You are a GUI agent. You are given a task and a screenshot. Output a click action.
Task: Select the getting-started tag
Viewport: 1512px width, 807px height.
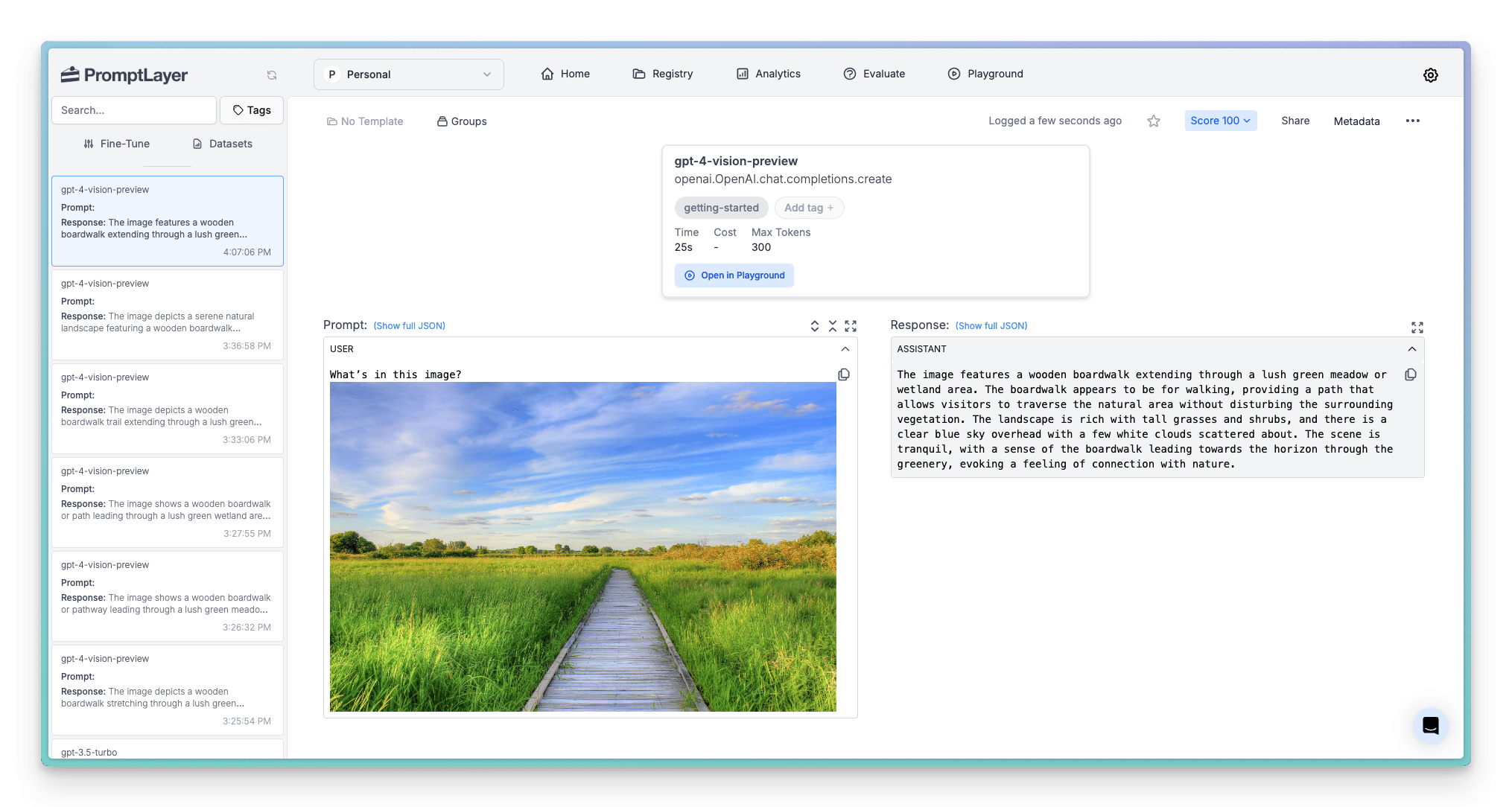pyautogui.click(x=722, y=208)
